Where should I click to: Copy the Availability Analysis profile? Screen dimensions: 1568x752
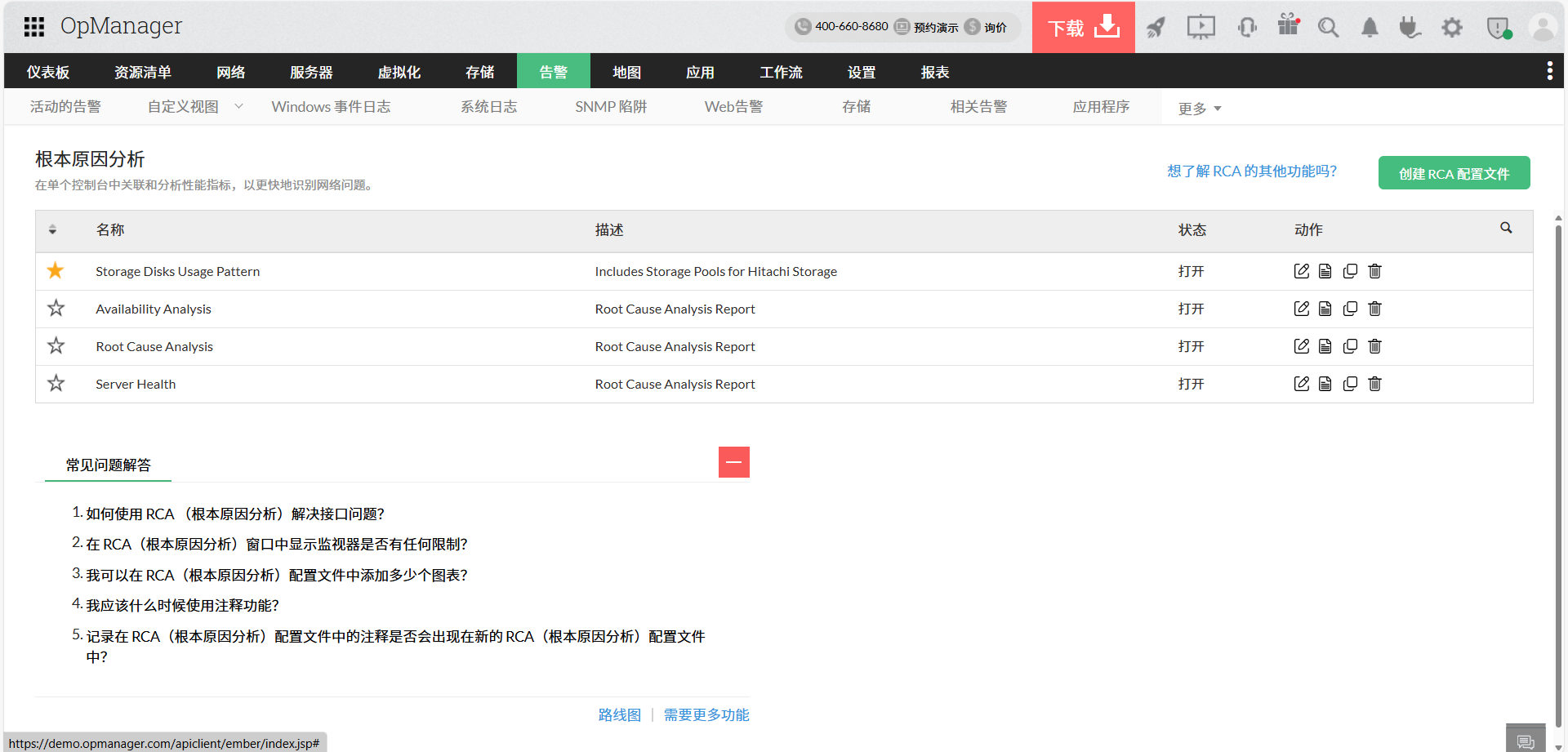1350,309
